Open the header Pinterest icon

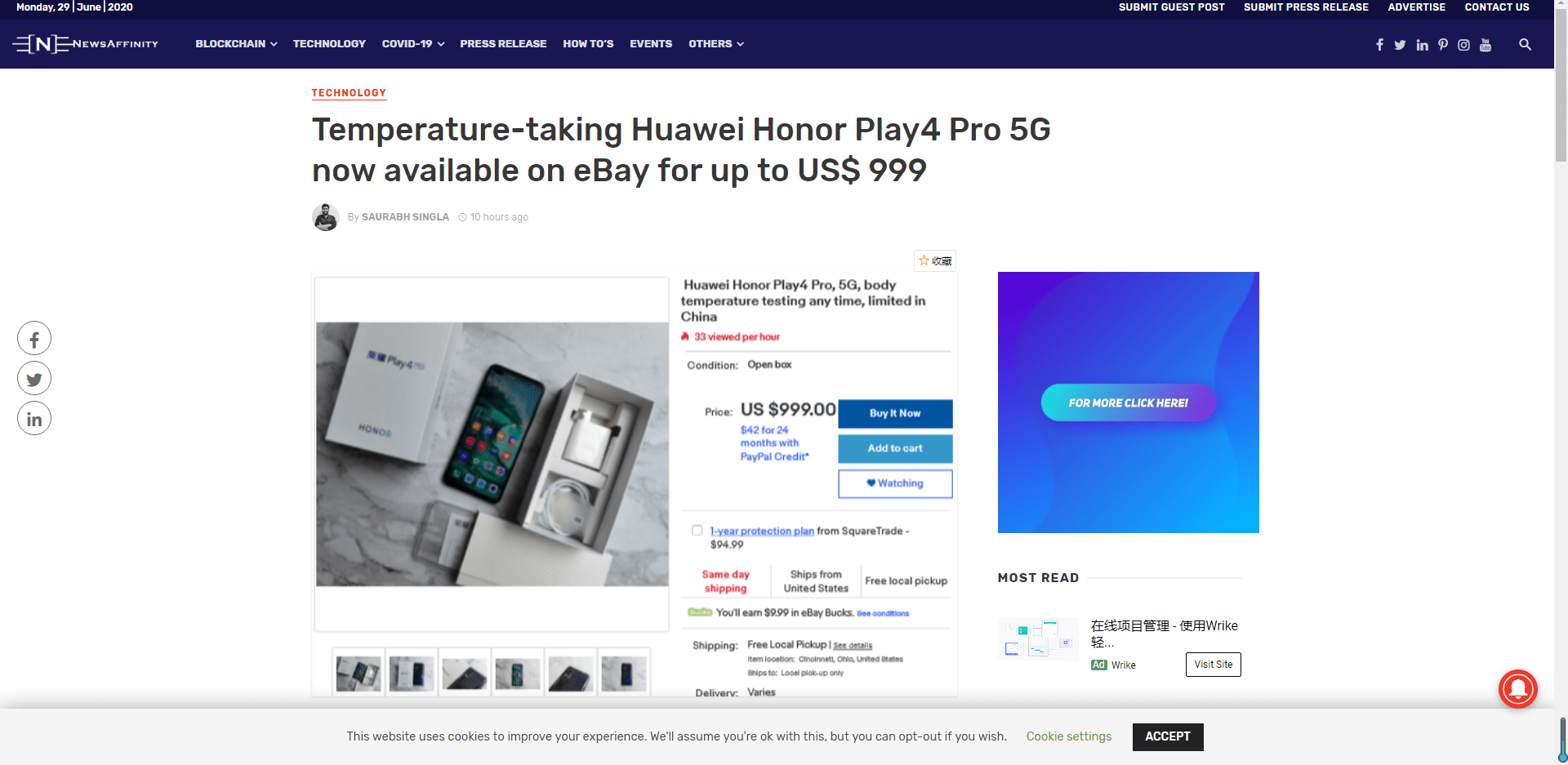pyautogui.click(x=1443, y=45)
